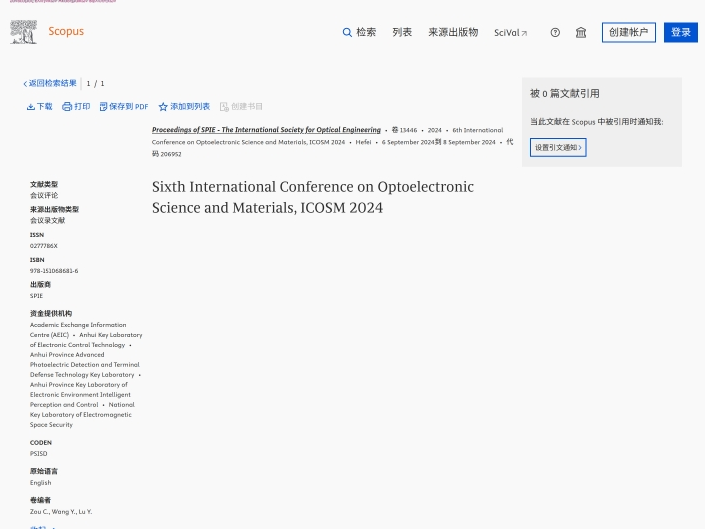Collapse the details using 收起 at bottom
Image resolution: width=705 pixels, height=529 pixels.
point(40,526)
